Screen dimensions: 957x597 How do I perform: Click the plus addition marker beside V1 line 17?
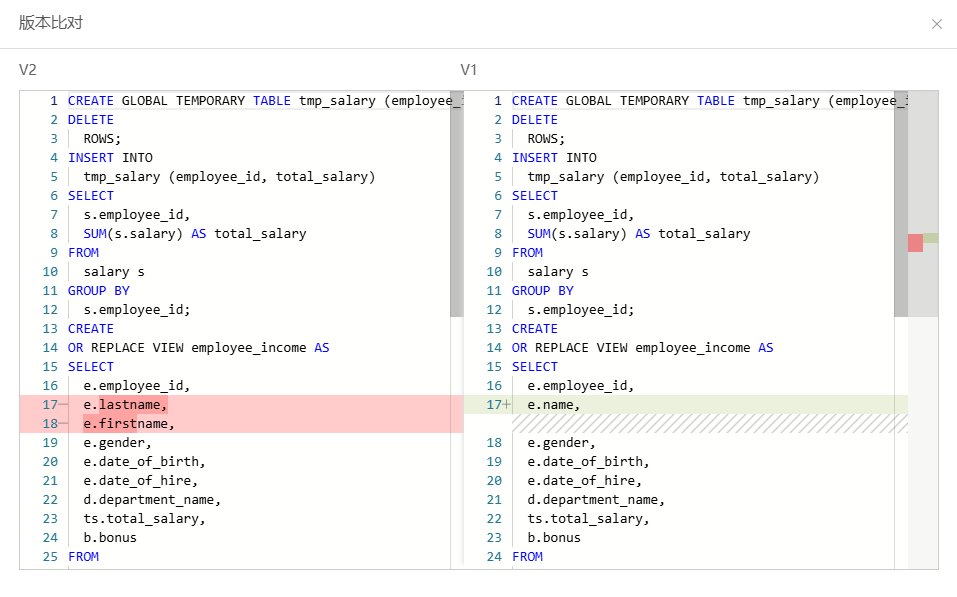click(507, 405)
